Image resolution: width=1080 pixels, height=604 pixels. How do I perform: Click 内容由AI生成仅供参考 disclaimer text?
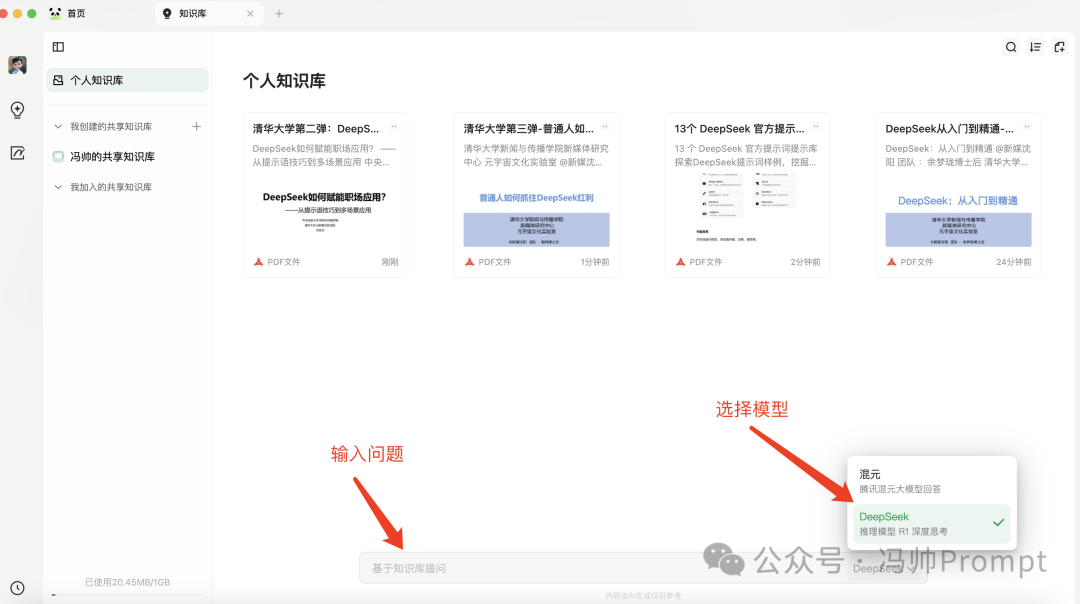[643, 596]
